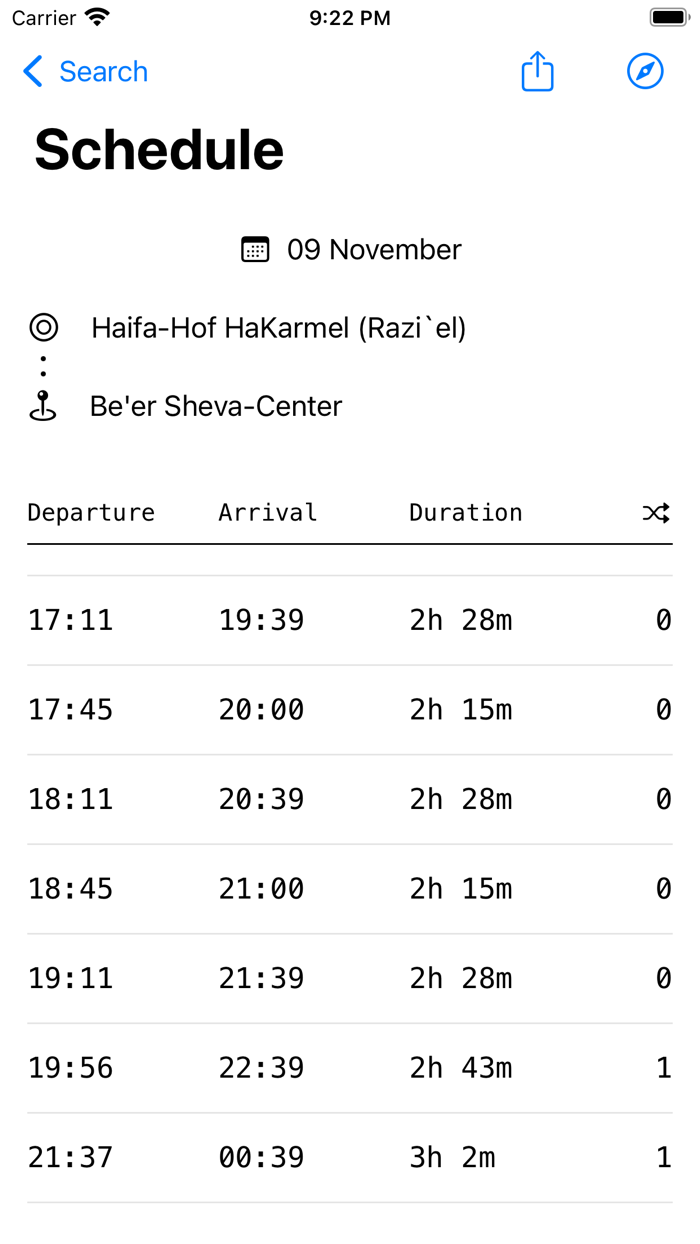Tap the destination anchor-pin icon
700x1244 pixels.
coord(42,405)
